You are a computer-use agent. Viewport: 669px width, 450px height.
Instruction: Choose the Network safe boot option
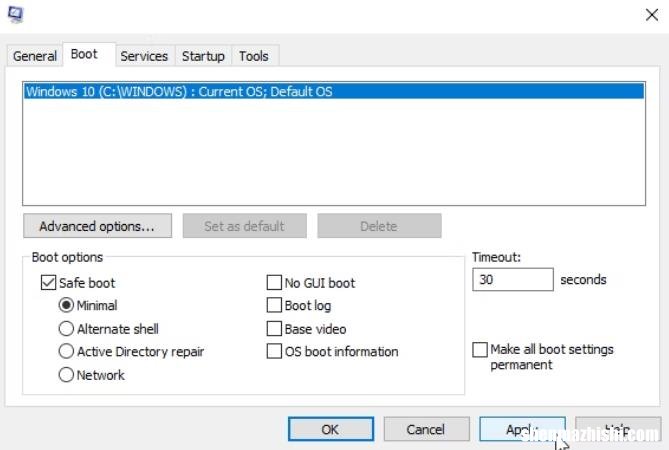pyautogui.click(x=66, y=375)
